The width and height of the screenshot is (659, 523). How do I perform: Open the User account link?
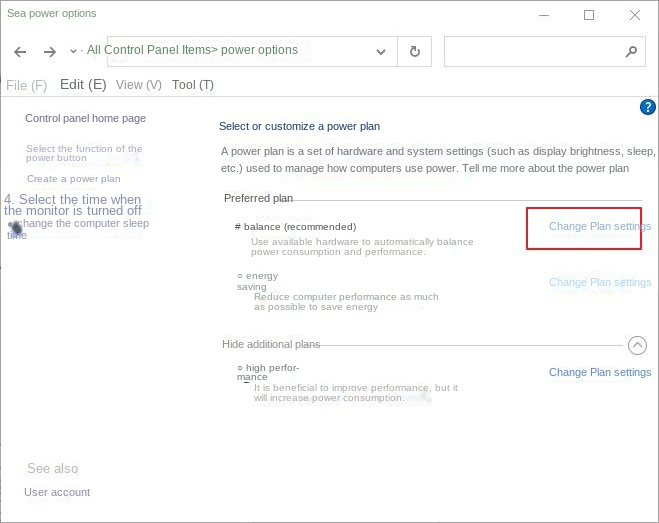click(57, 492)
